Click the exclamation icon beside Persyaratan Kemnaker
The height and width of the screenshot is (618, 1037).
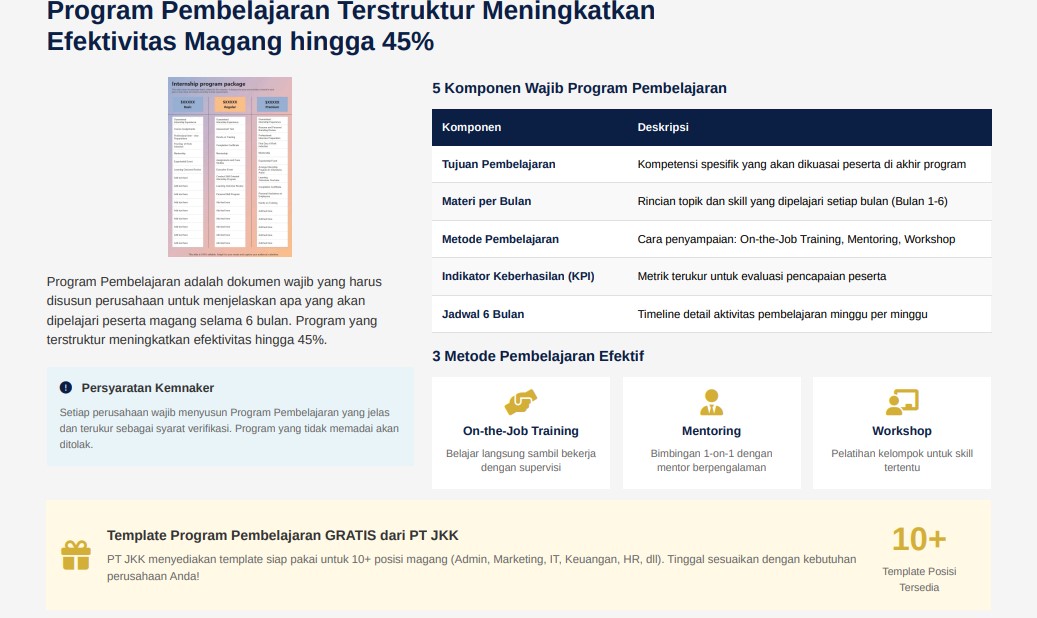[66, 388]
